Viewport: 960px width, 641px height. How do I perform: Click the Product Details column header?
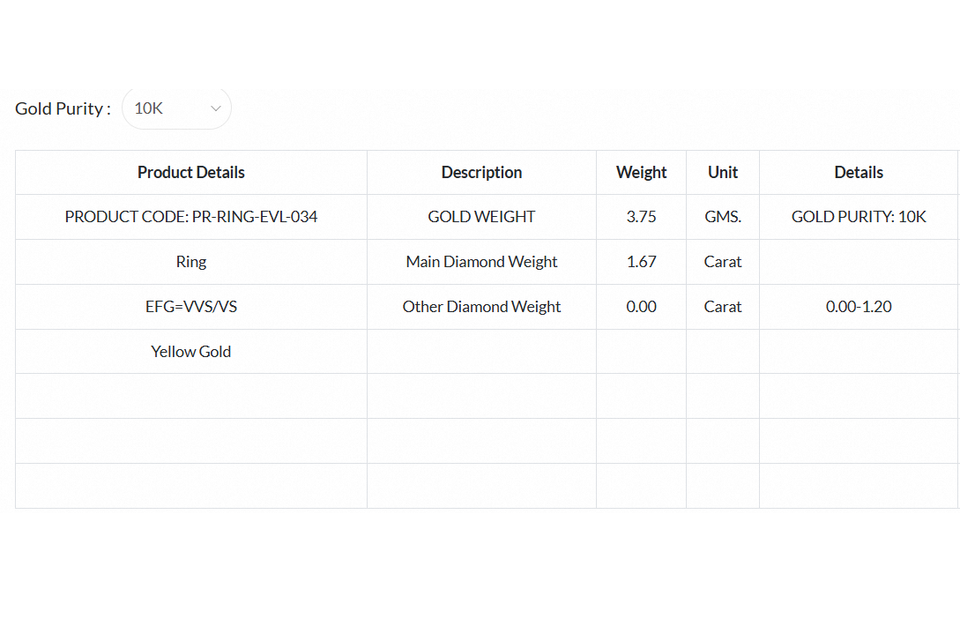(x=191, y=172)
